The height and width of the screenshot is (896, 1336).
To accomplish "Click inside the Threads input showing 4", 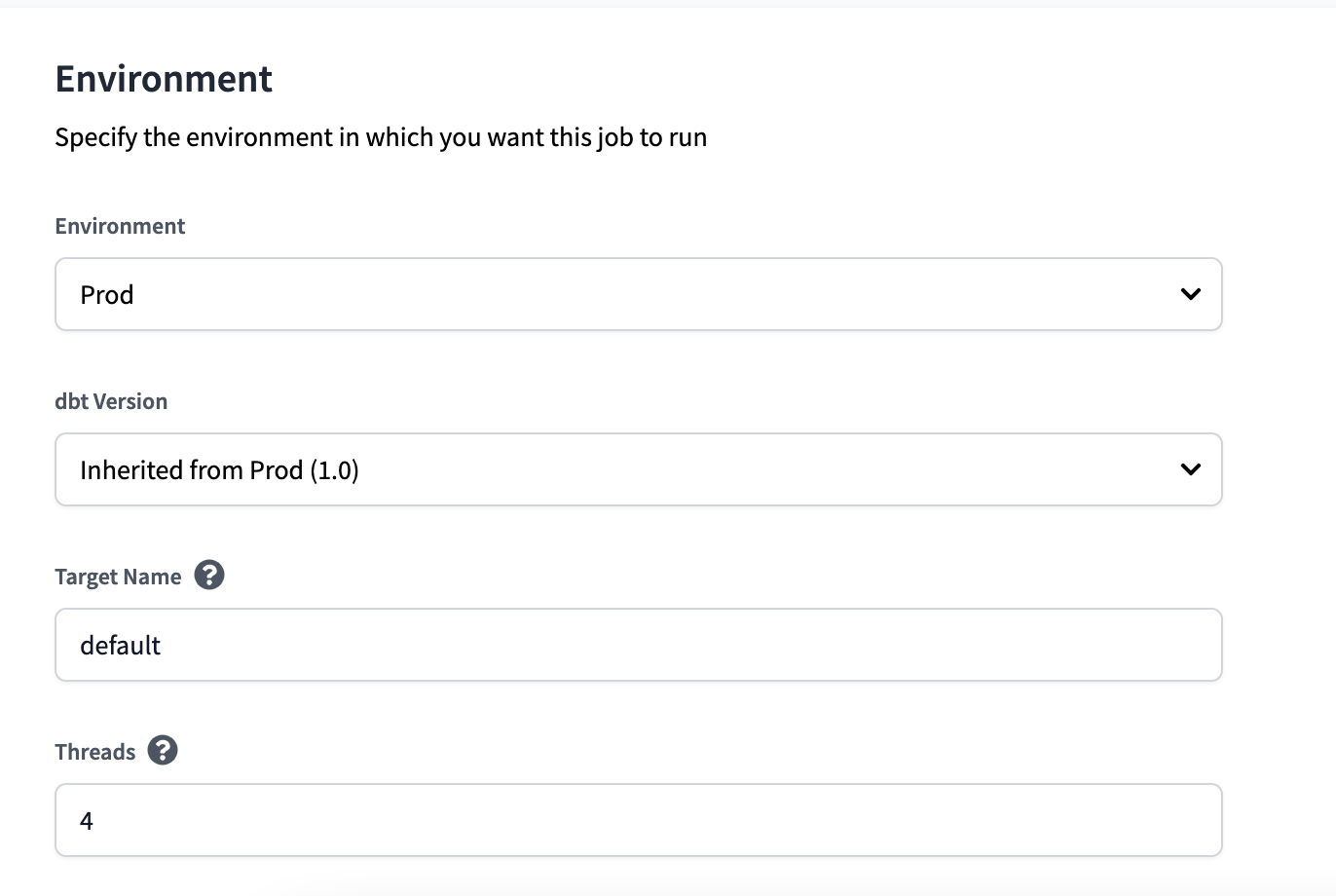I will click(639, 820).
